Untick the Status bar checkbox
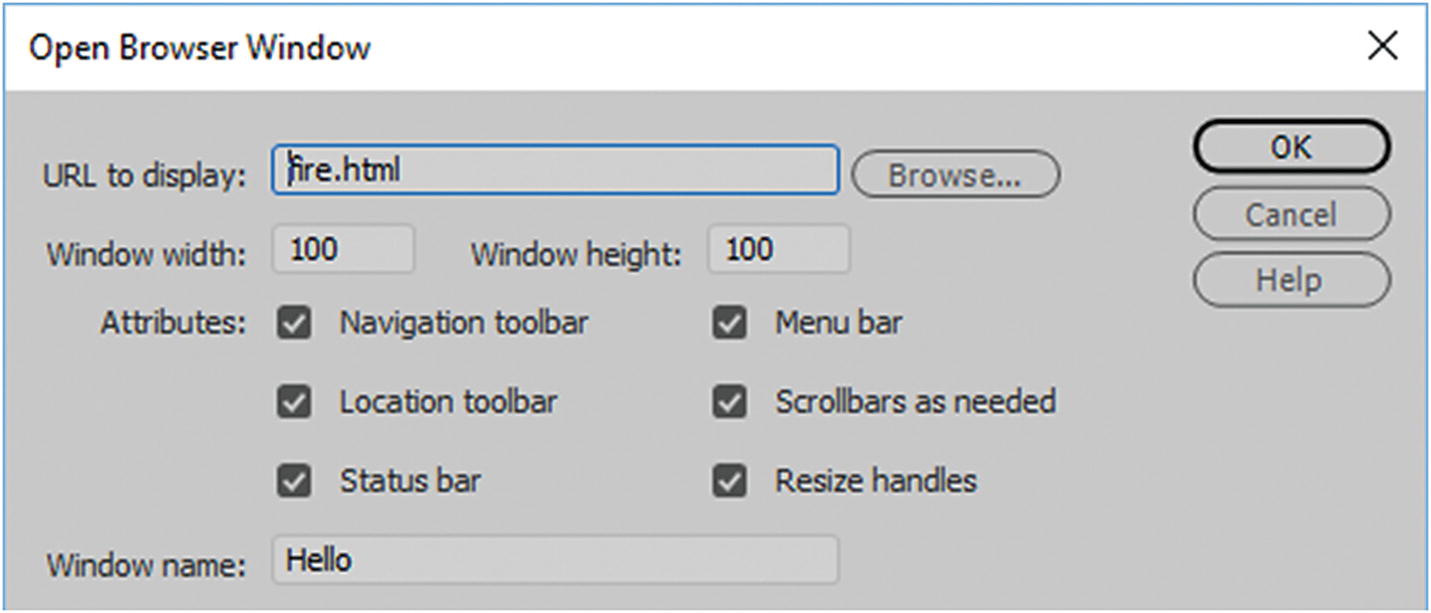The image size is (1431, 613). click(294, 482)
